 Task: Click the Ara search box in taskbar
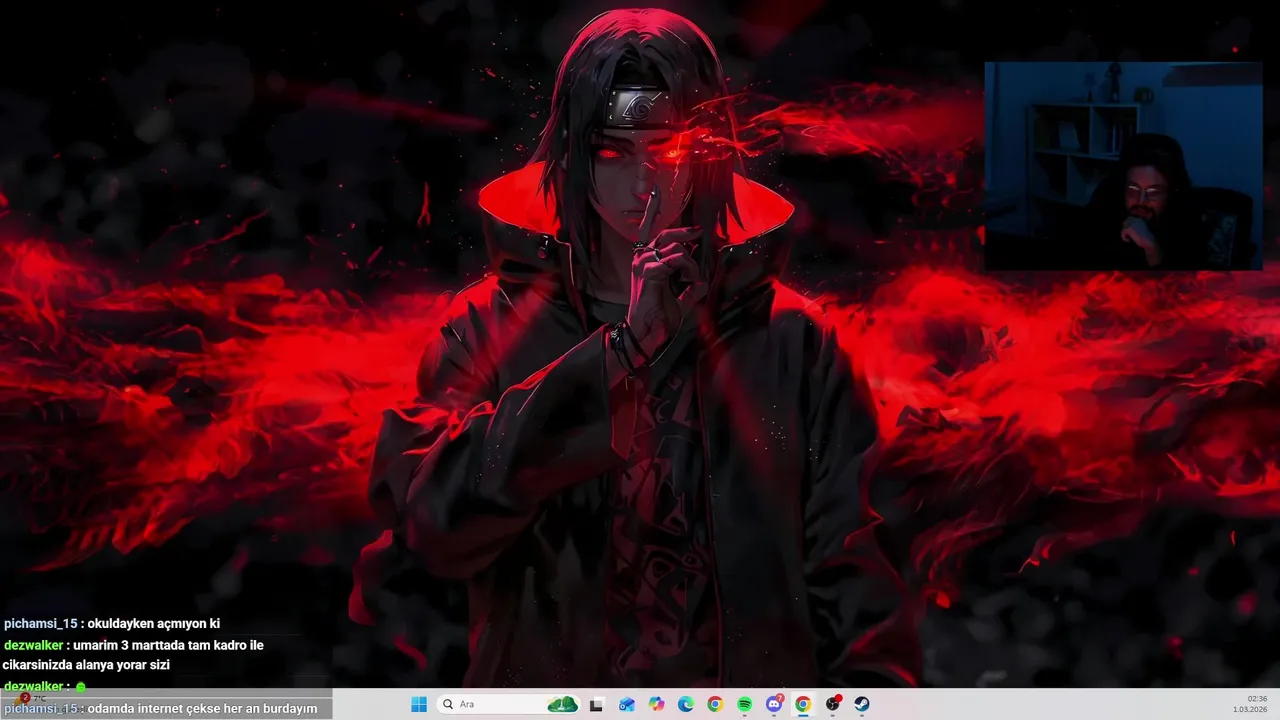(x=509, y=704)
